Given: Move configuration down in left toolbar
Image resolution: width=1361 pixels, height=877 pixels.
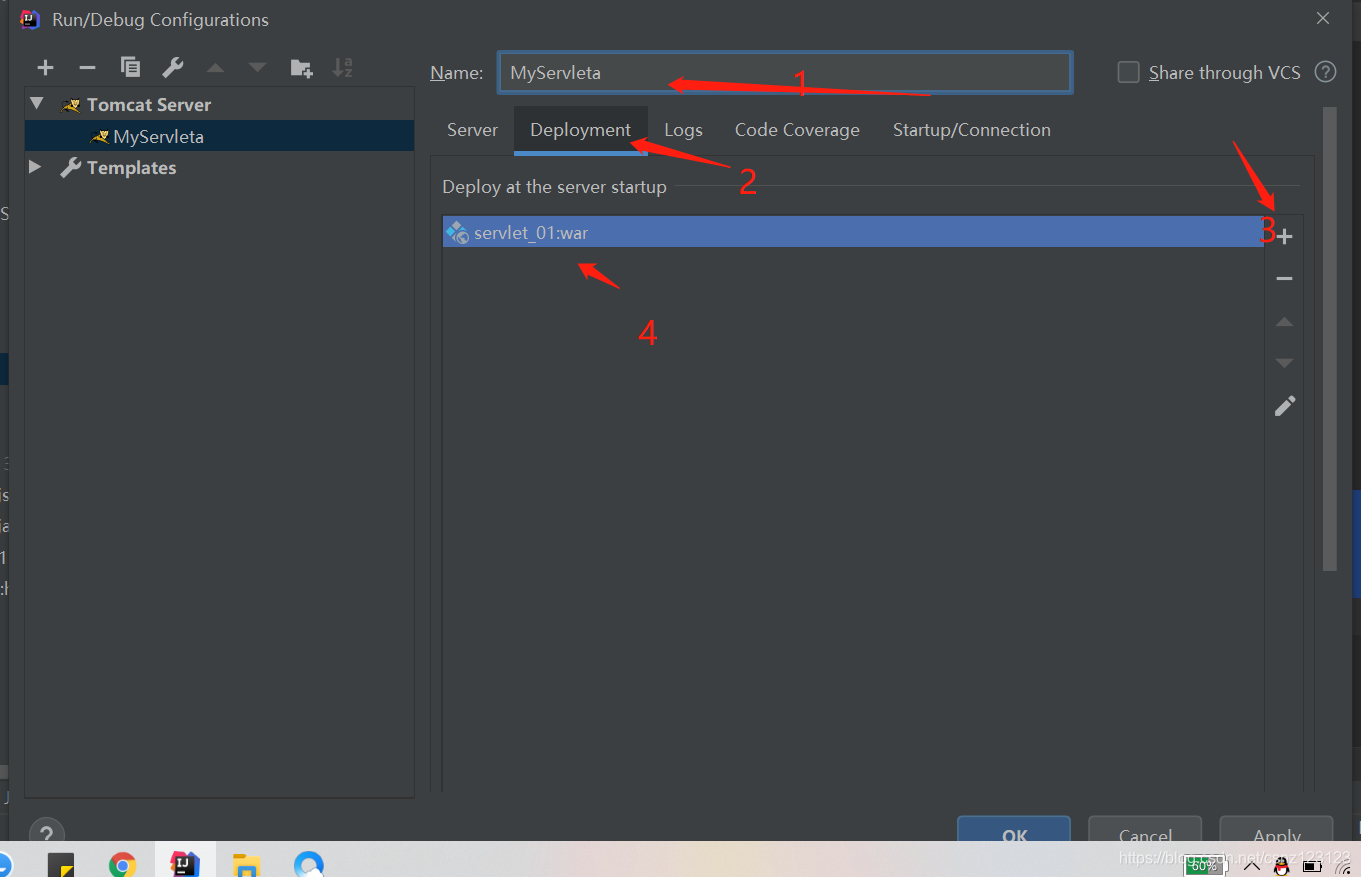Looking at the screenshot, I should (x=257, y=68).
